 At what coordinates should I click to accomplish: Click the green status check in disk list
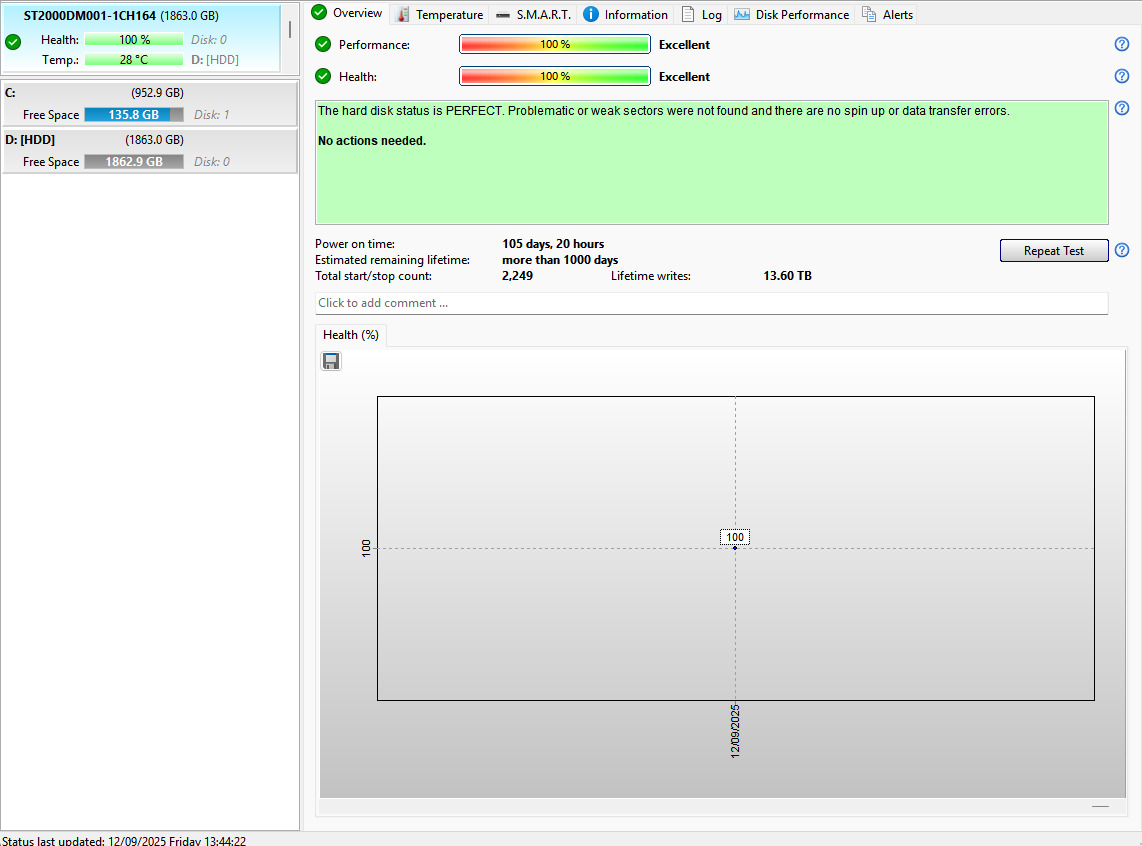(x=13, y=42)
